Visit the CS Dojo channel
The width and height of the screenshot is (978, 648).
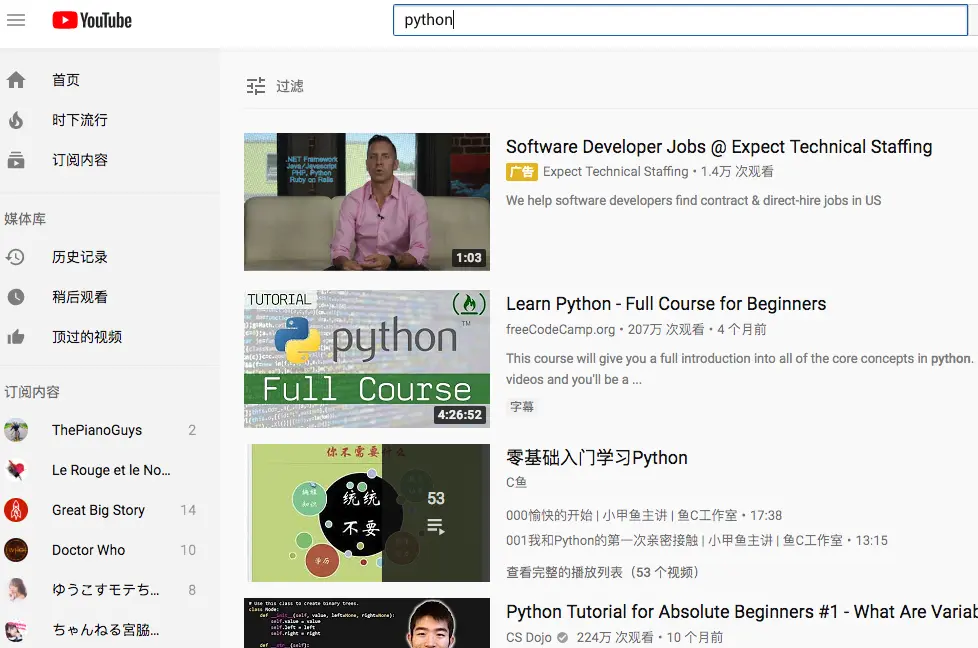(529, 637)
